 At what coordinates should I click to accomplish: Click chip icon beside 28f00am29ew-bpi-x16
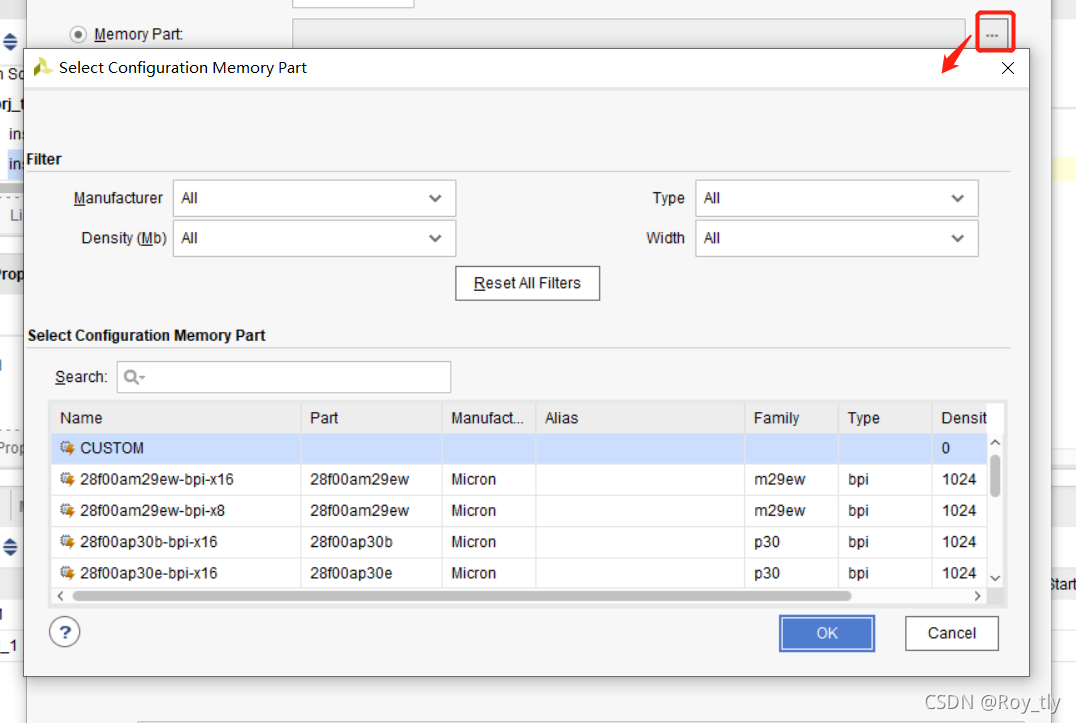click(x=67, y=479)
